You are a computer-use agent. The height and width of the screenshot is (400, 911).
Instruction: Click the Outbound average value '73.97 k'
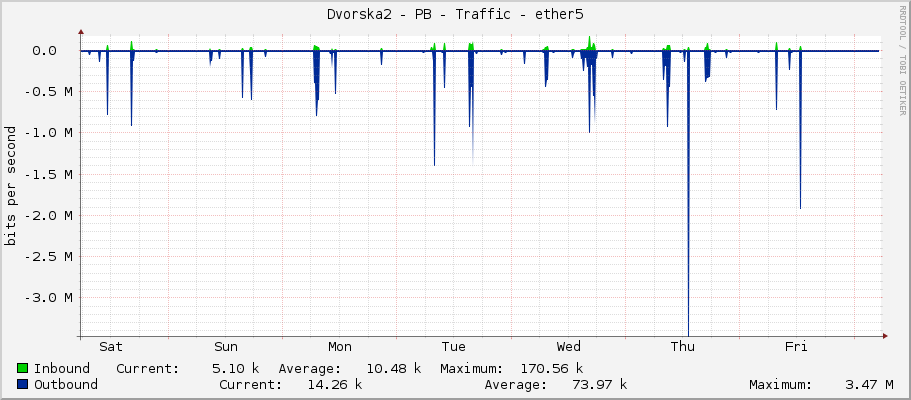point(599,384)
